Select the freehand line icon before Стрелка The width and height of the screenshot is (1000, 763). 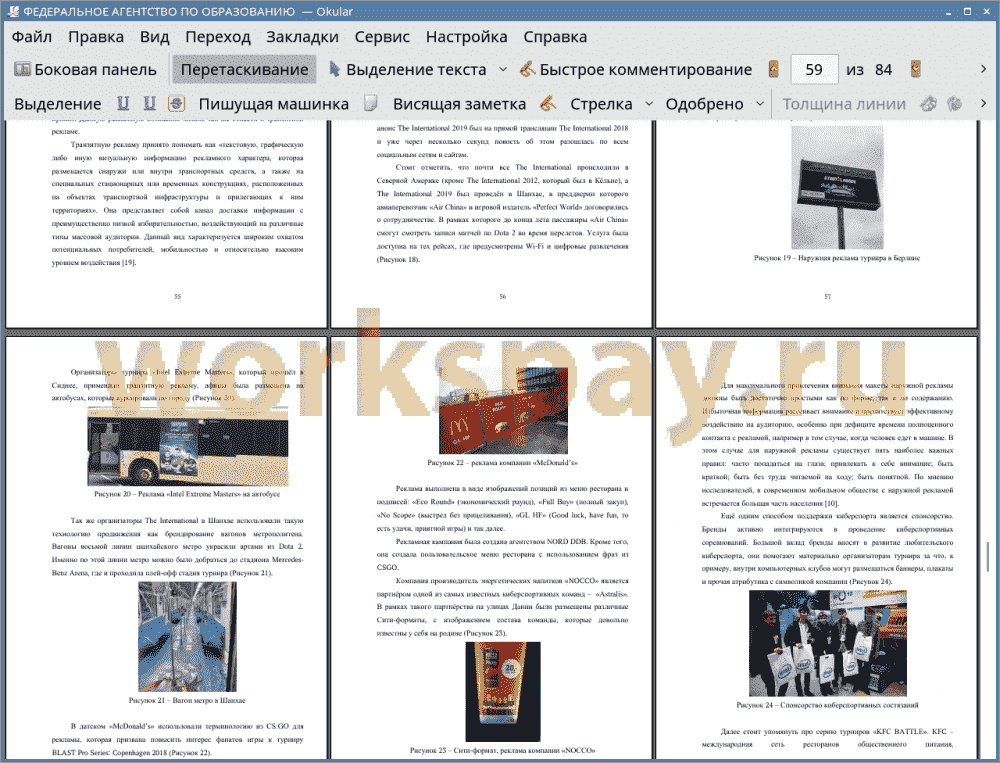548,104
